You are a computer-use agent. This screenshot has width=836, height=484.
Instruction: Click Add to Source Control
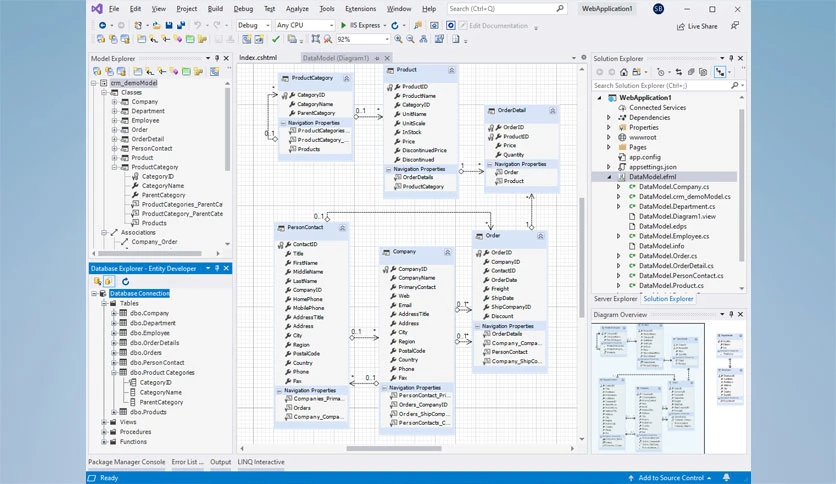[670, 478]
